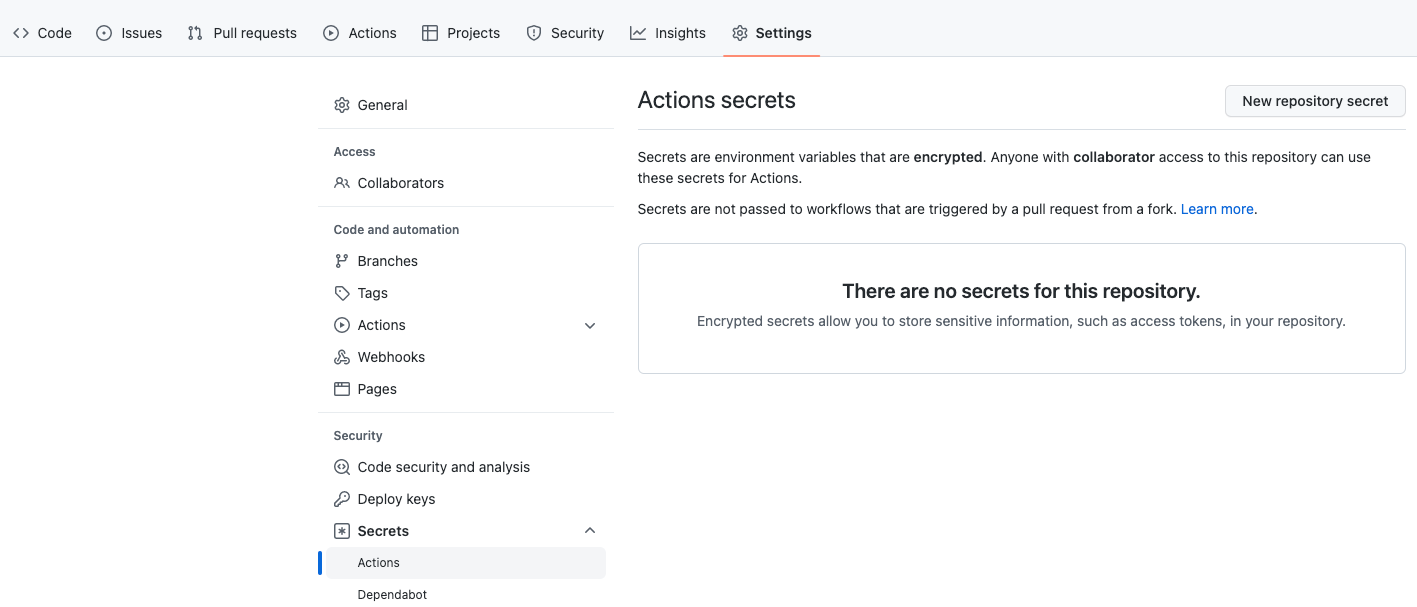Create a New repository secret
The image size is (1417, 607).
click(x=1315, y=101)
